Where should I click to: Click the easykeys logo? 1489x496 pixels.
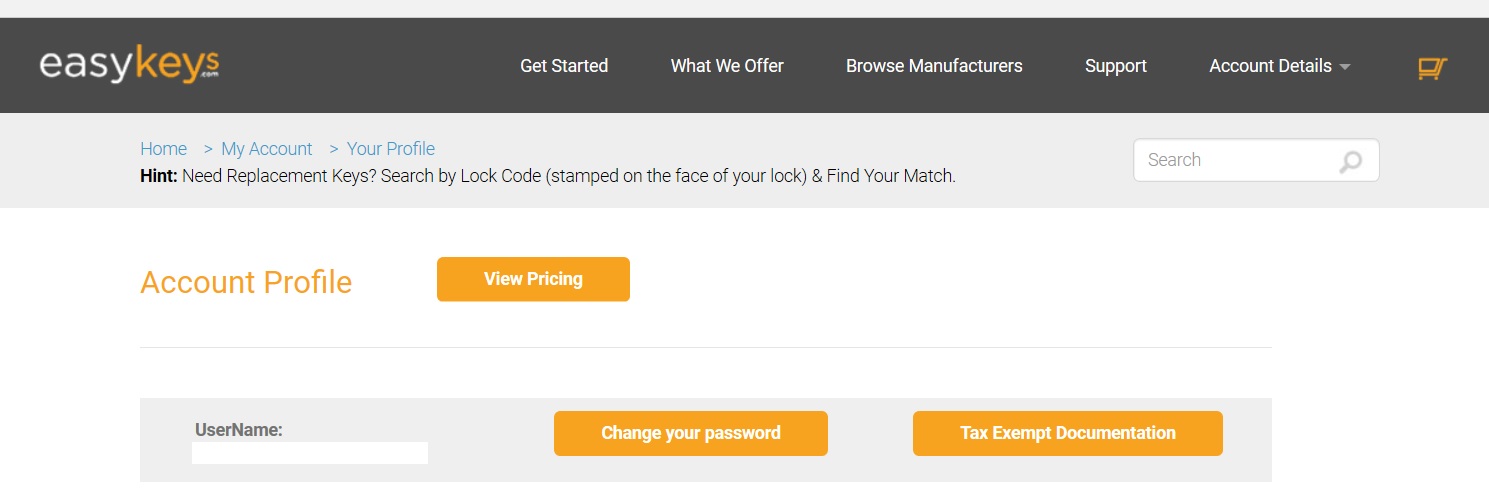click(x=129, y=65)
